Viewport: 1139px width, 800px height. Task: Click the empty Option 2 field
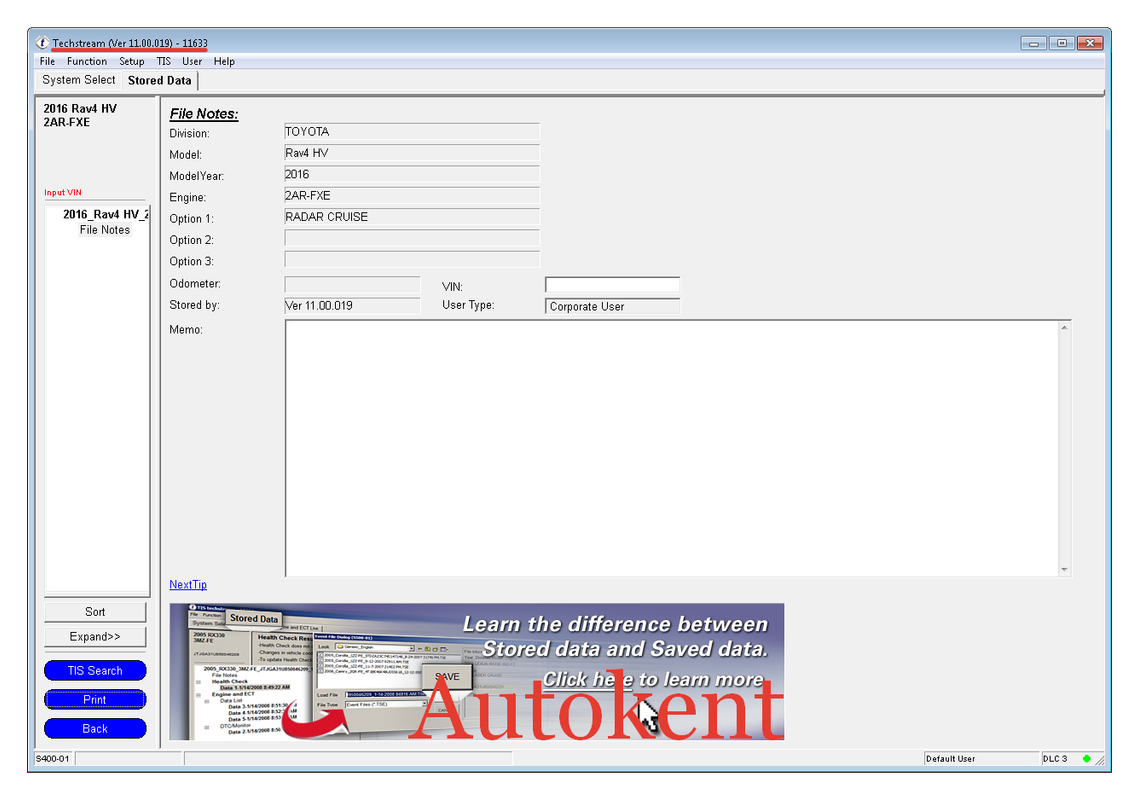(412, 238)
